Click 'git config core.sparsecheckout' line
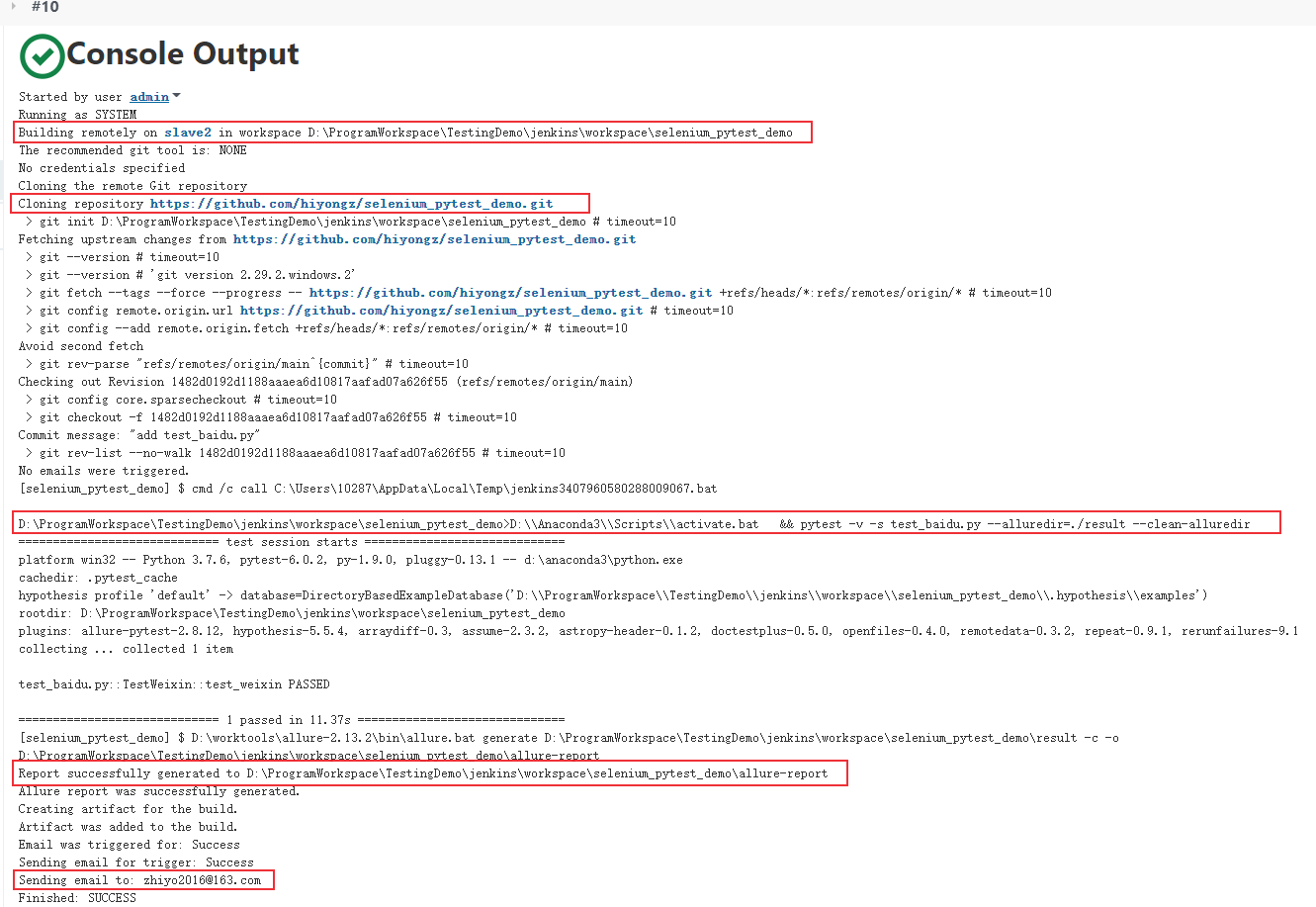Image resolution: width=1316 pixels, height=907 pixels. (x=181, y=400)
